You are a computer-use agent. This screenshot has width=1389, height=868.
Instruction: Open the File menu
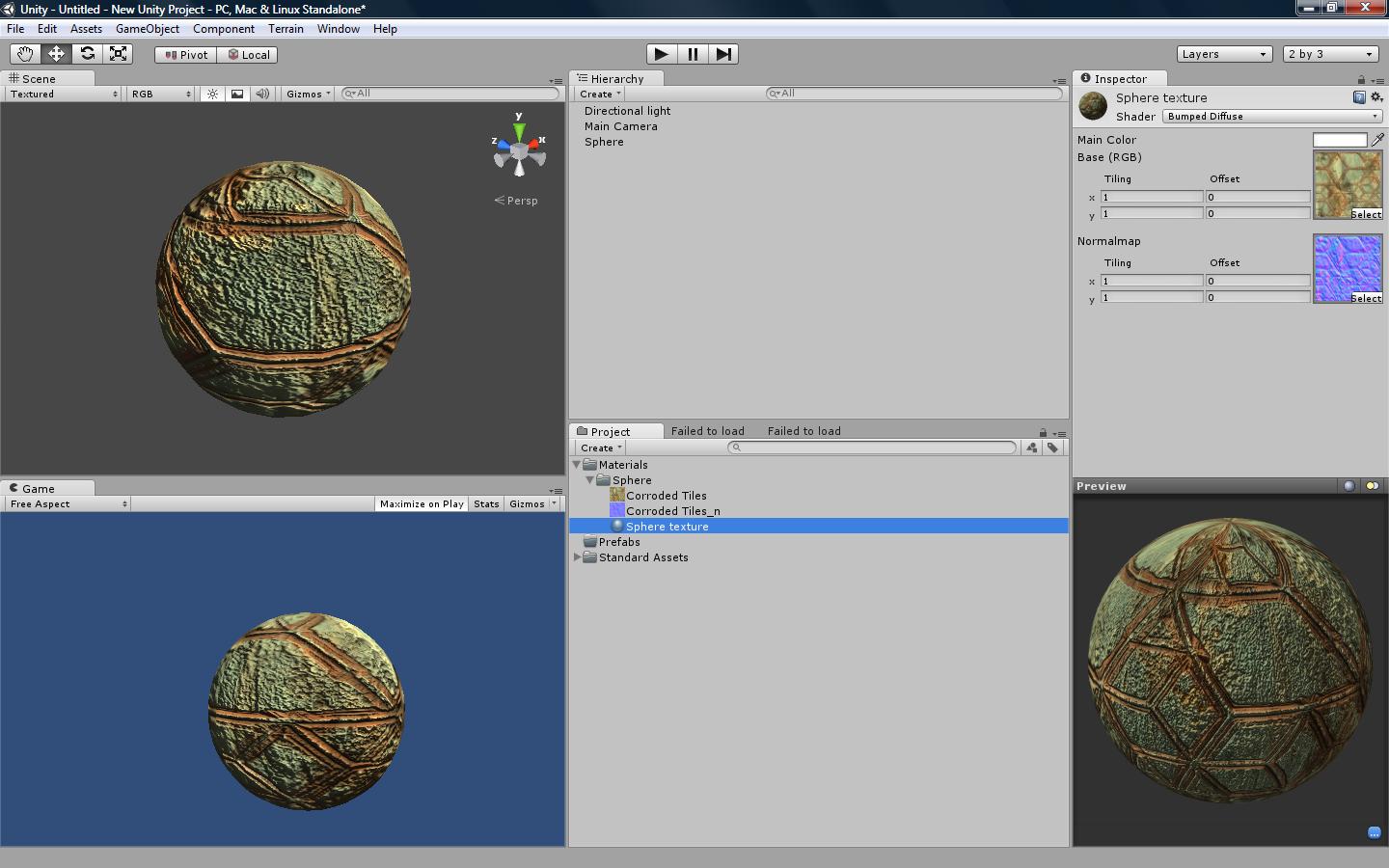pyautogui.click(x=15, y=29)
